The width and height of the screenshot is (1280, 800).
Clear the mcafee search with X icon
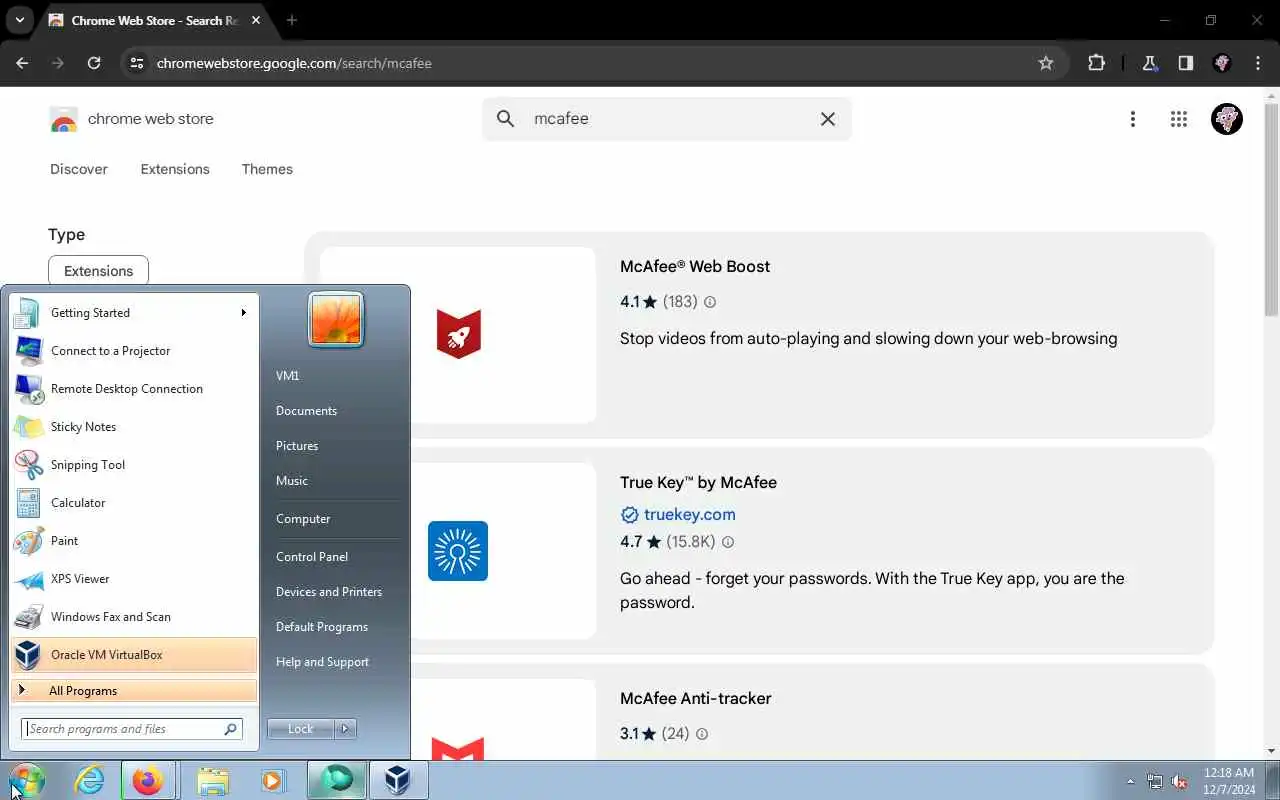point(828,119)
